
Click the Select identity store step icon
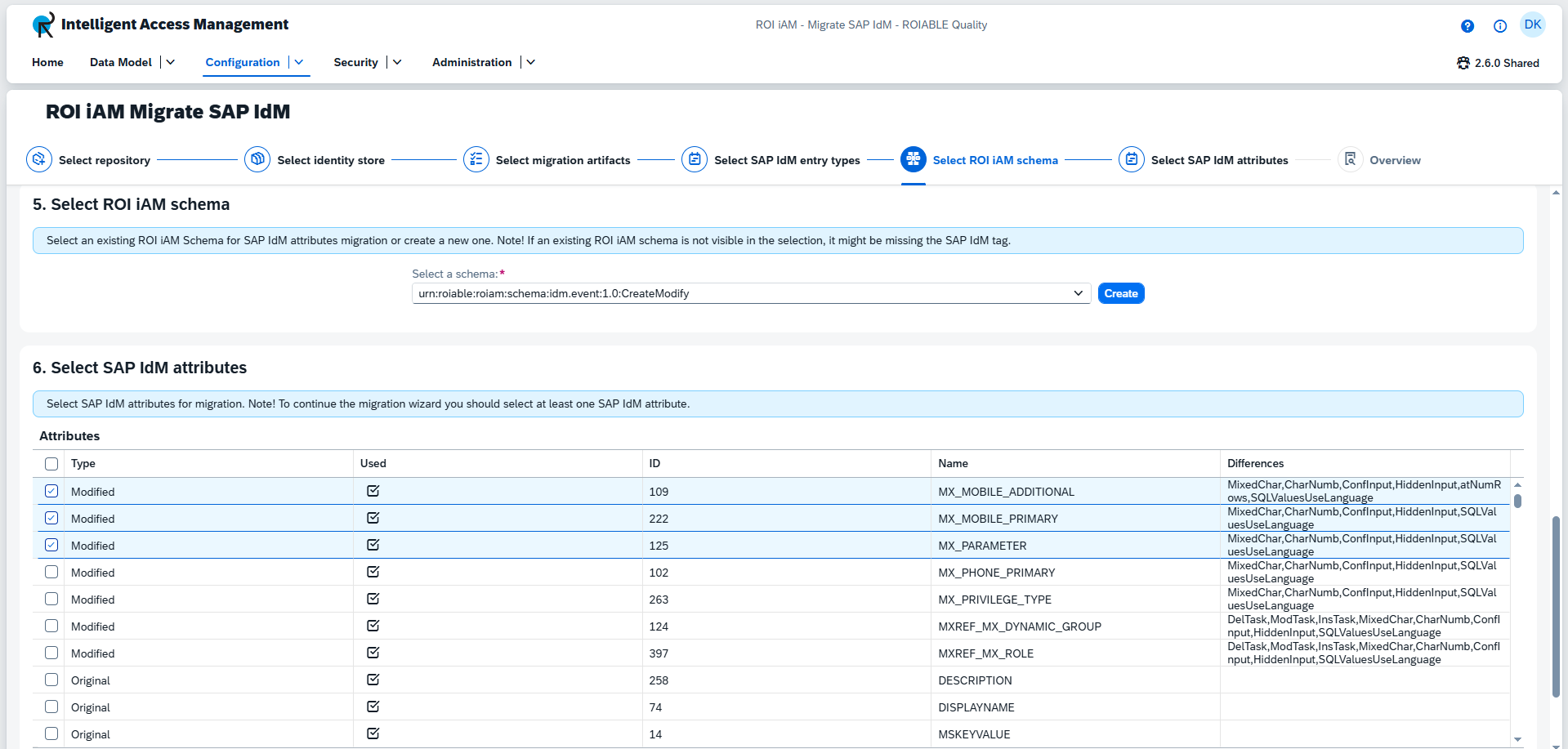(x=257, y=159)
